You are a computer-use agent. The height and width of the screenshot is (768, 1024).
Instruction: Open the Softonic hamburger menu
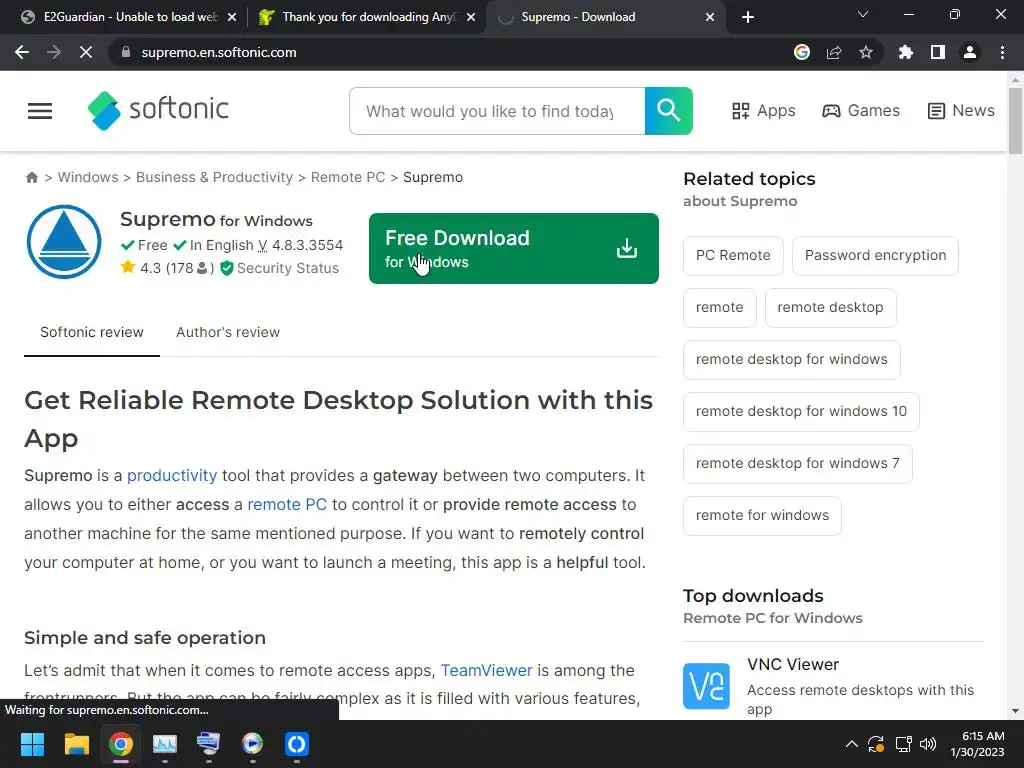point(40,111)
